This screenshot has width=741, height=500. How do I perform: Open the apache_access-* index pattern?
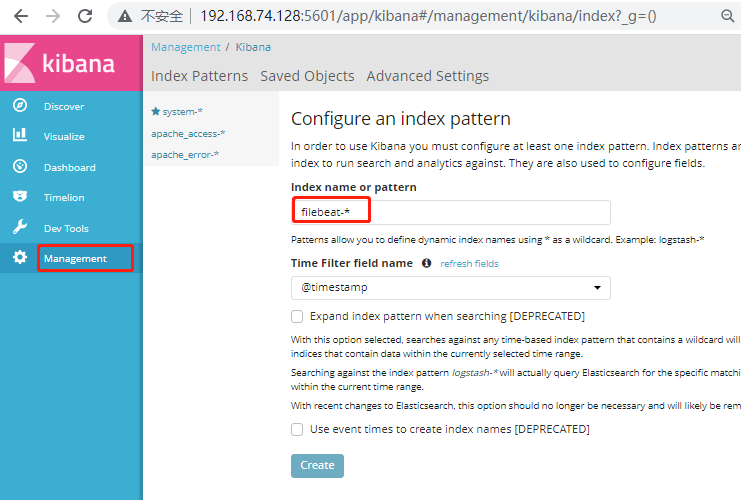coord(188,134)
